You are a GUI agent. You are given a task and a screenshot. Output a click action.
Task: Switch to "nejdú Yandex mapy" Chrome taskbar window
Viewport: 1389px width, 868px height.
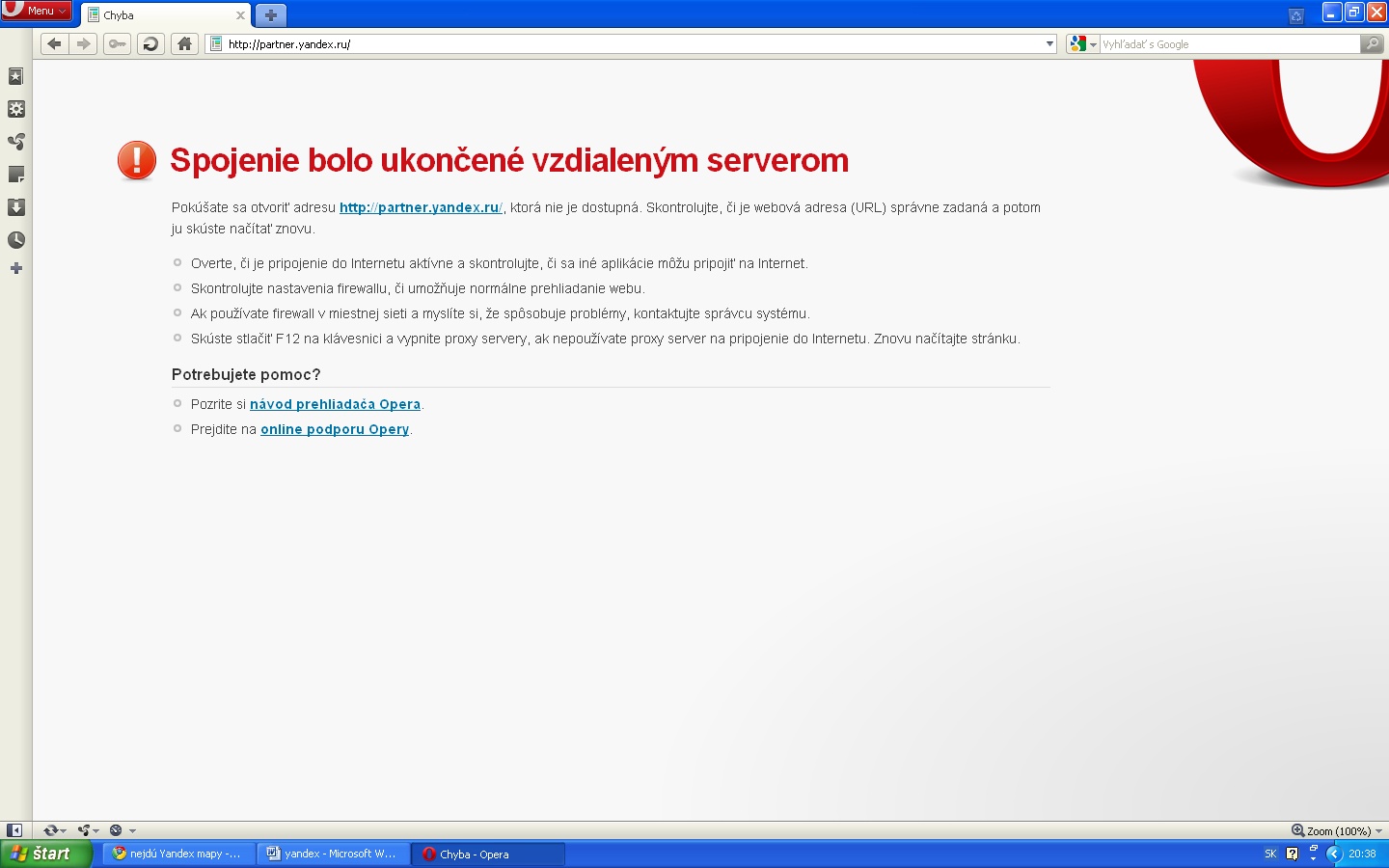[x=179, y=854]
